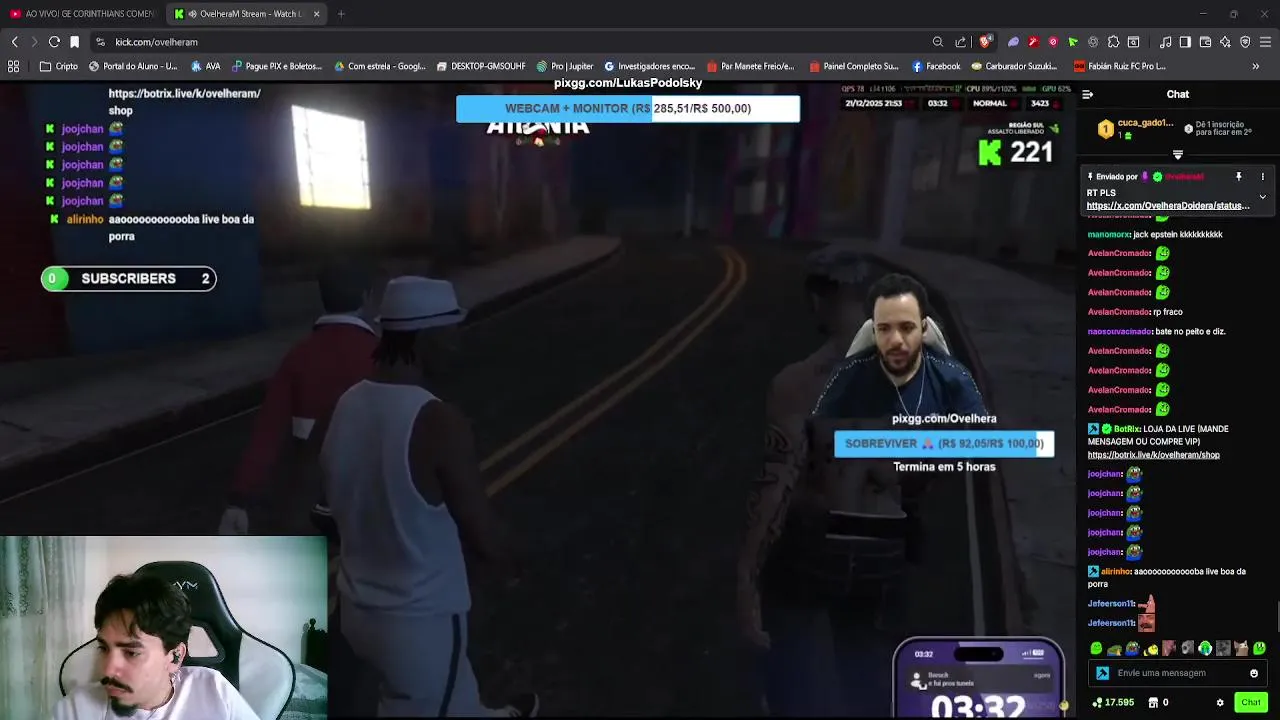Close the OvelheraM Stream tab
The height and width of the screenshot is (720, 1280).
[x=317, y=14]
